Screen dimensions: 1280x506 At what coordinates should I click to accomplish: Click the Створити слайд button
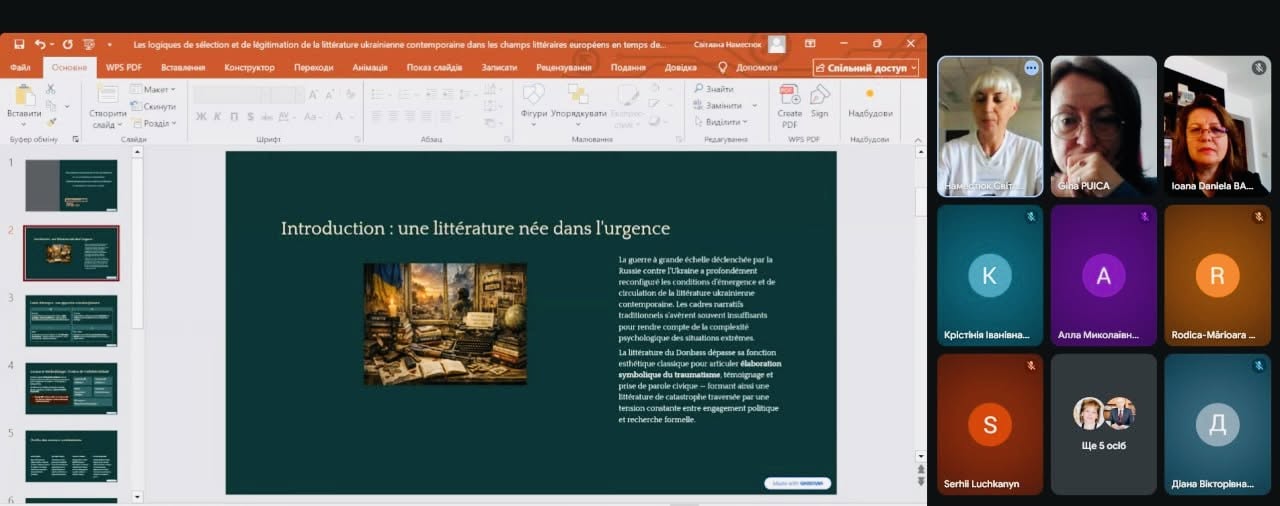pos(107,106)
